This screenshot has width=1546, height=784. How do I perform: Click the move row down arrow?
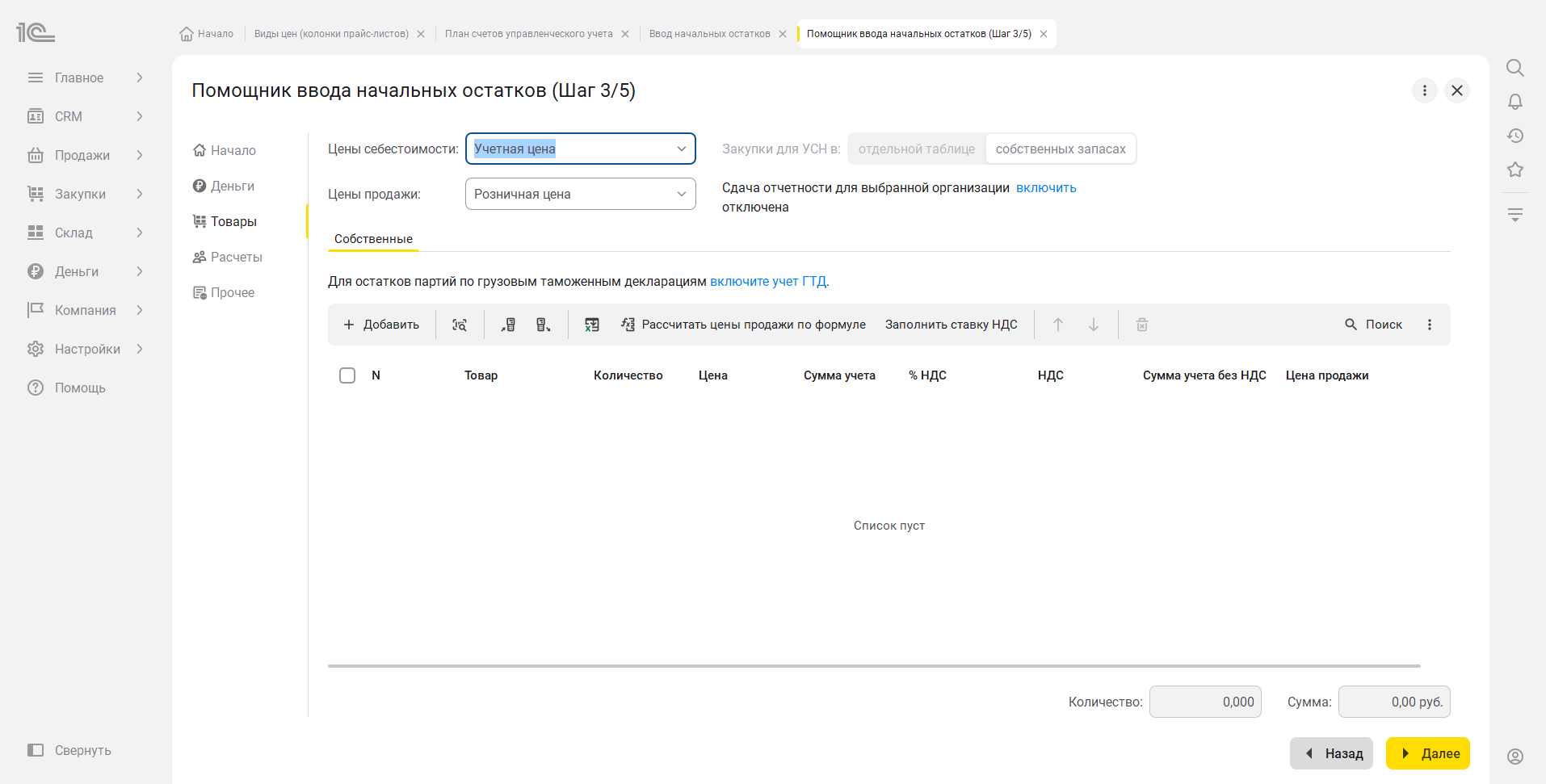[1094, 325]
